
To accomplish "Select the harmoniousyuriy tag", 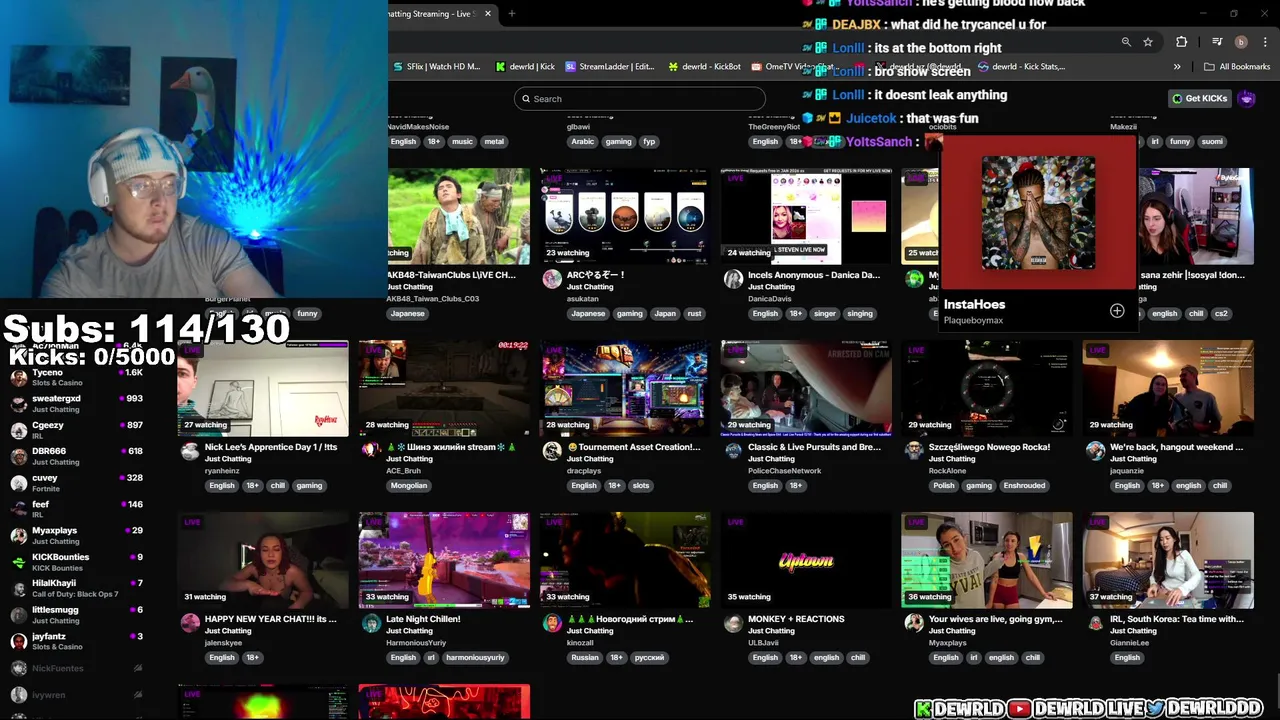I will click(x=476, y=658).
